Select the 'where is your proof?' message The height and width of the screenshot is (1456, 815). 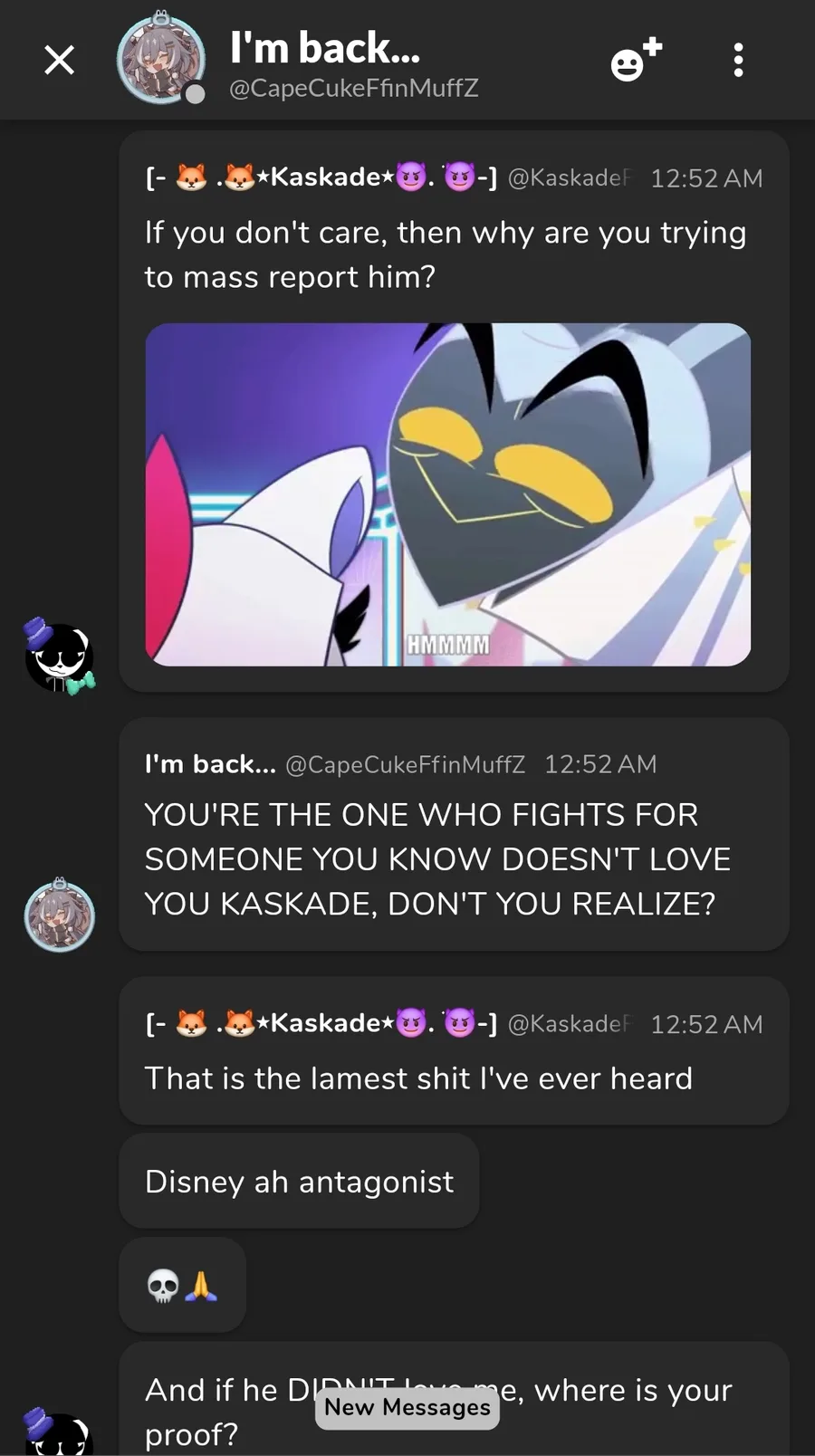click(438, 1411)
